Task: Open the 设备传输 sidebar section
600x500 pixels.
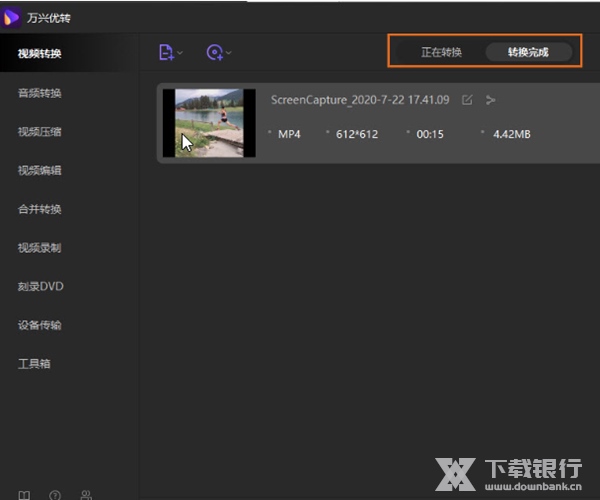Action: coord(39,325)
